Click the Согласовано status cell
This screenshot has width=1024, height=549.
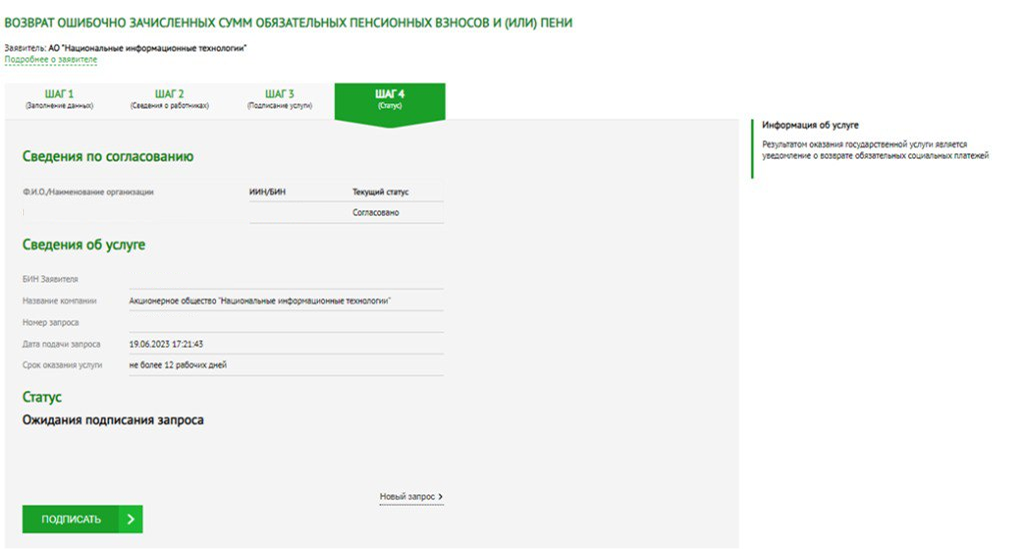pos(376,213)
